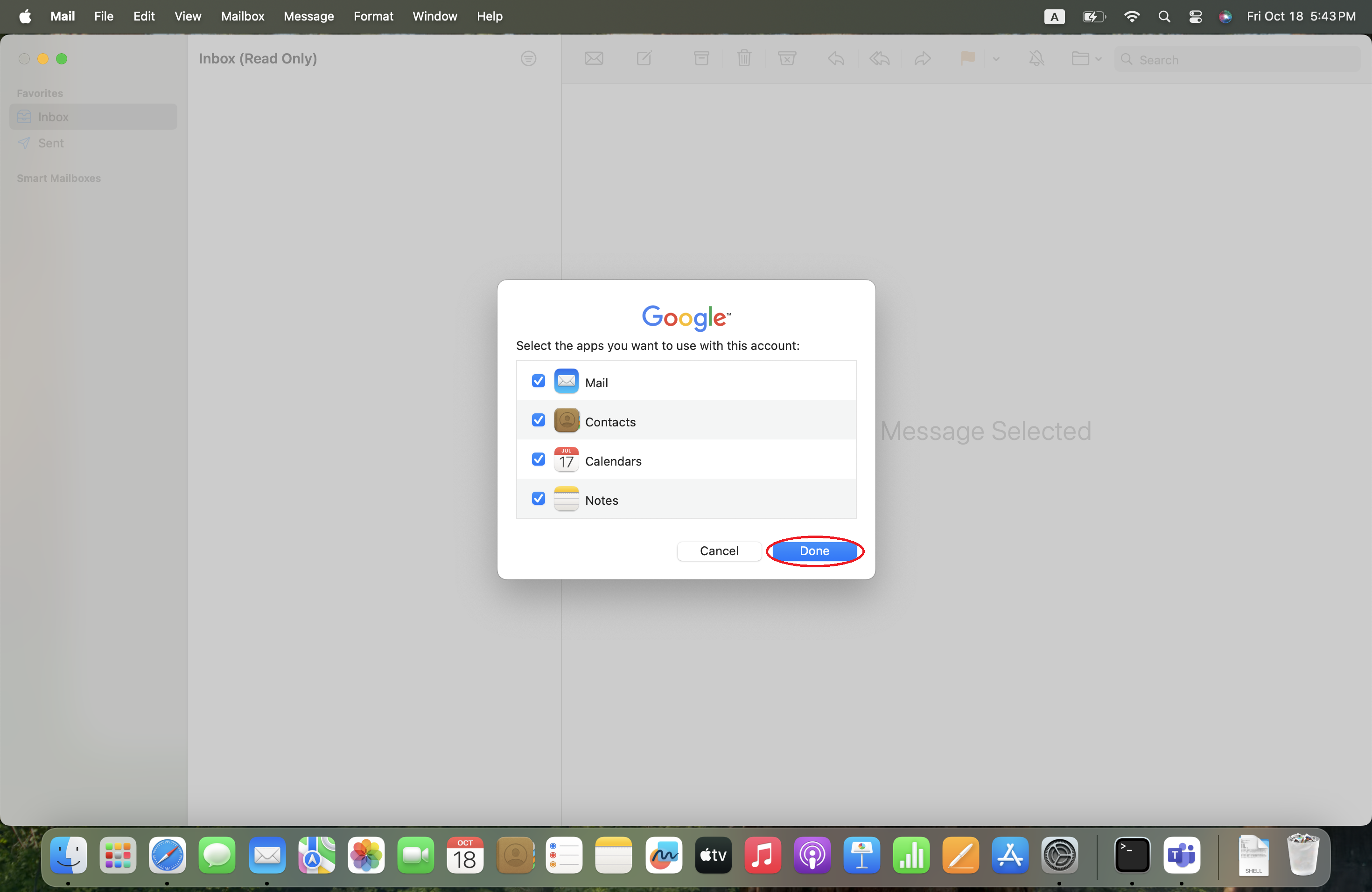Open the Format menu
This screenshot has height=892, width=1372.
tap(373, 16)
